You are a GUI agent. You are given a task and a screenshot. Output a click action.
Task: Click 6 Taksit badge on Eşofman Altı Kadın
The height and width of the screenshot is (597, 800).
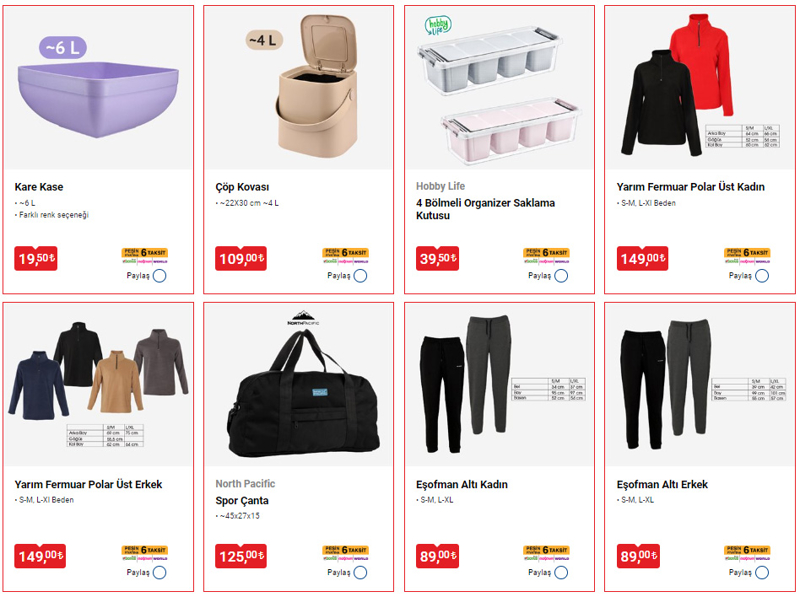coord(546,553)
